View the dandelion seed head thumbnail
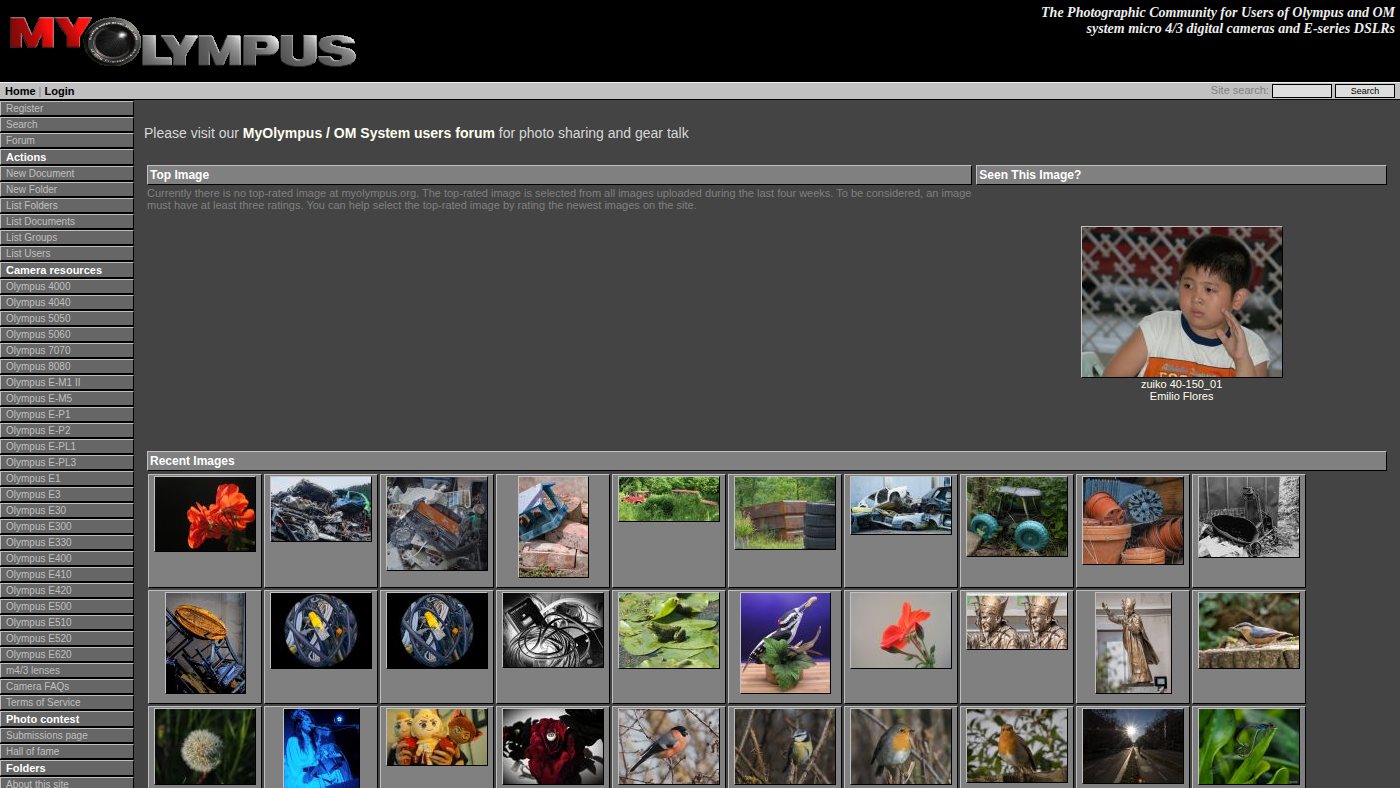1400x788 pixels. click(205, 746)
